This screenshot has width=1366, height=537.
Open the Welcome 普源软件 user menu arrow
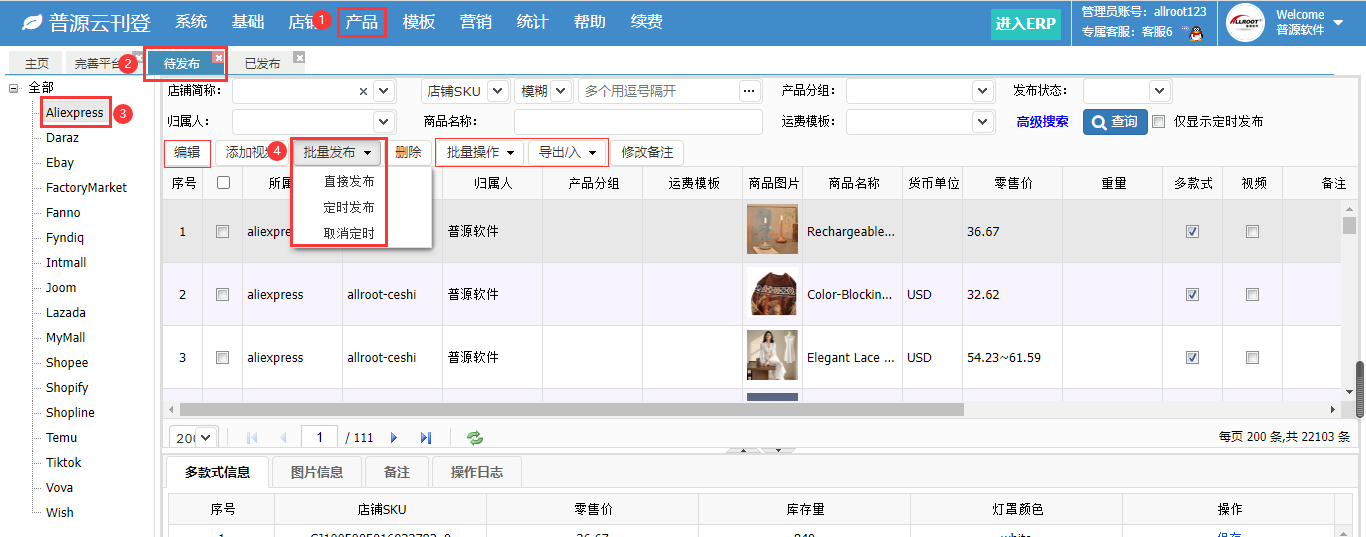point(1337,22)
